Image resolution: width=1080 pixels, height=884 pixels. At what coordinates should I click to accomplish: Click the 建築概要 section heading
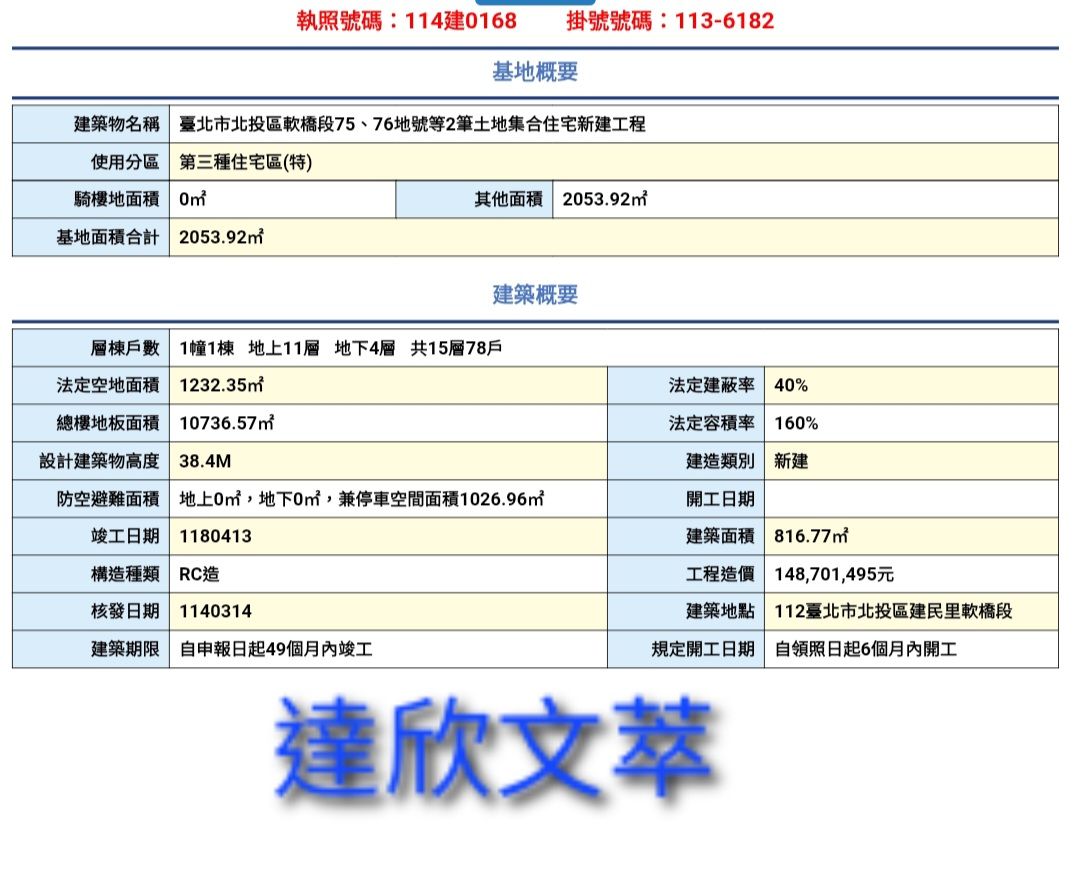(535, 295)
